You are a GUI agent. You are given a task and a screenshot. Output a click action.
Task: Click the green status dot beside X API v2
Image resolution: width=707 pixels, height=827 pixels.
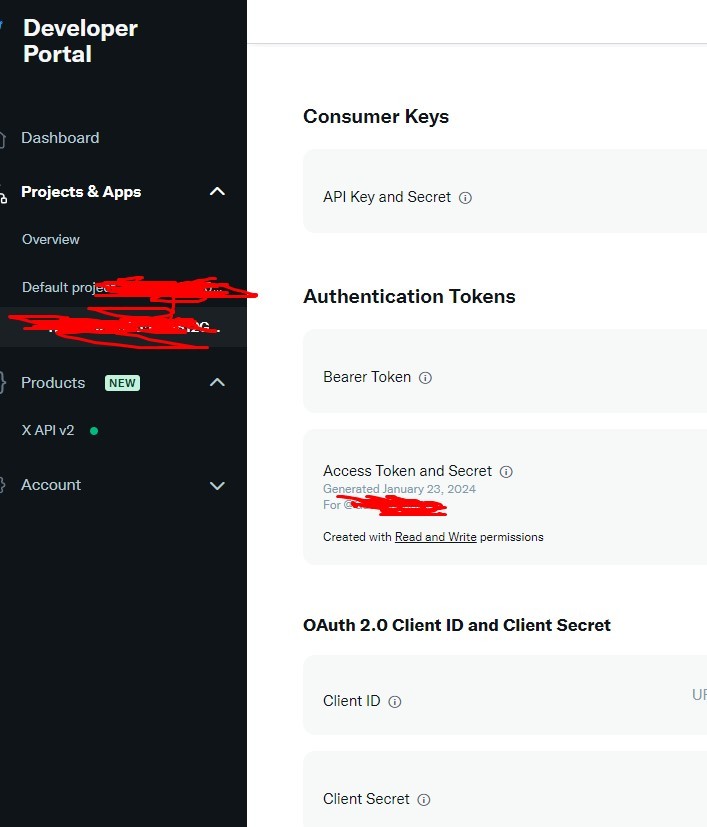94,431
